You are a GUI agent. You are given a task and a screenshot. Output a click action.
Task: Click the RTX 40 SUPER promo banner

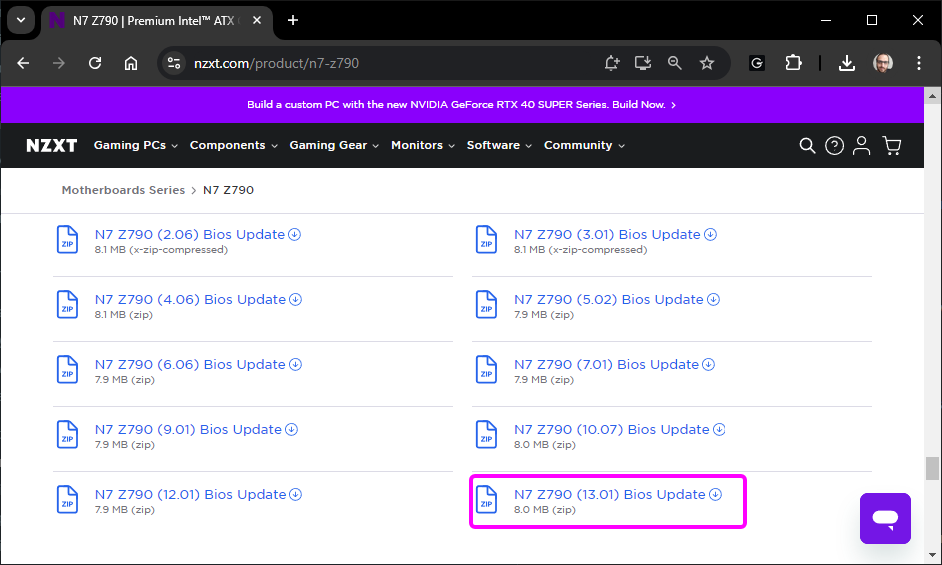pyautogui.click(x=461, y=105)
